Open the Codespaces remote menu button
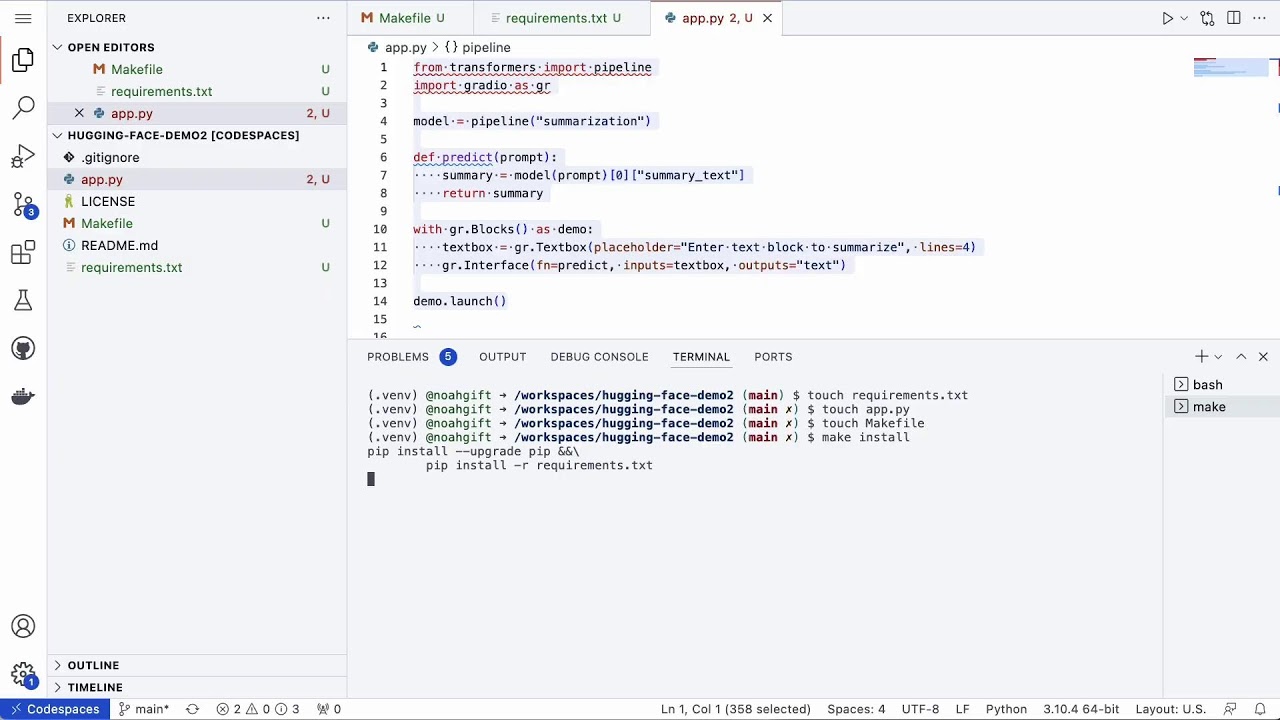Viewport: 1280px width, 720px height. click(x=55, y=709)
